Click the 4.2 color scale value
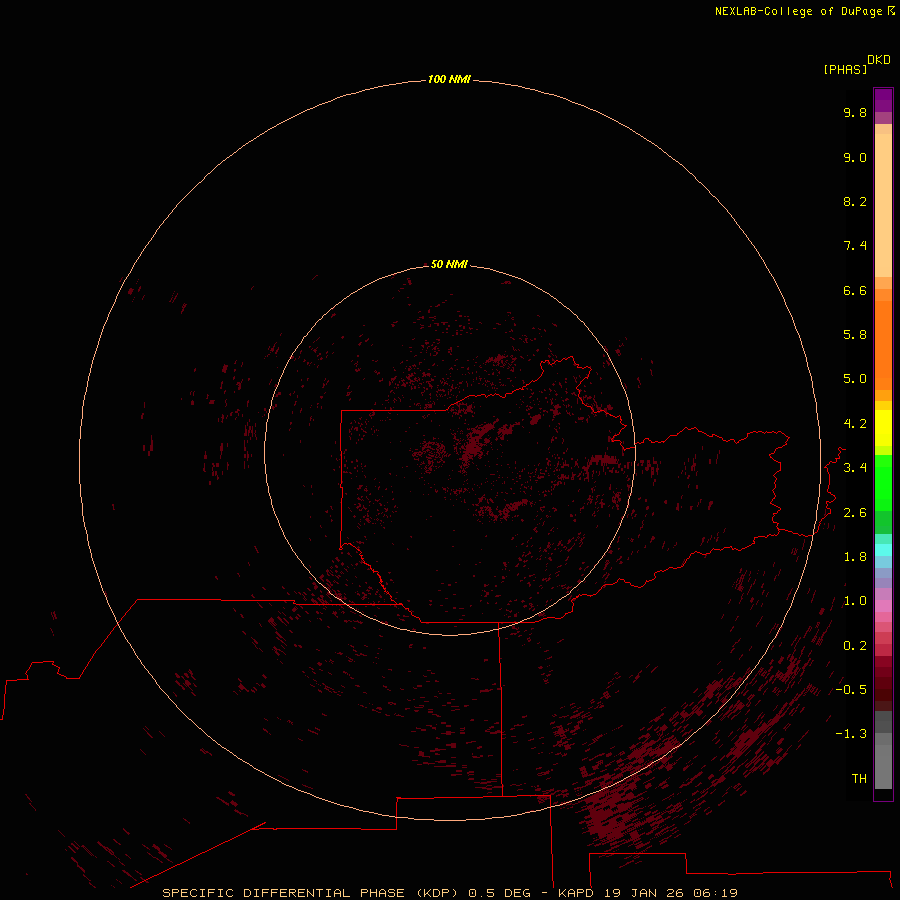 [855, 424]
